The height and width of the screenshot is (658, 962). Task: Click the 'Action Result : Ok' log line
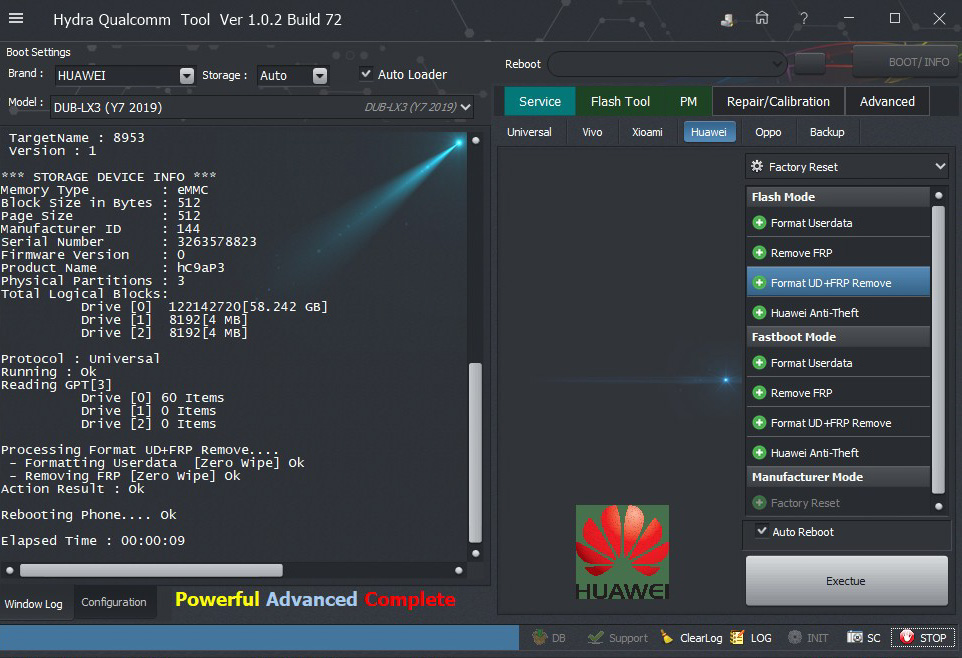[72, 489]
